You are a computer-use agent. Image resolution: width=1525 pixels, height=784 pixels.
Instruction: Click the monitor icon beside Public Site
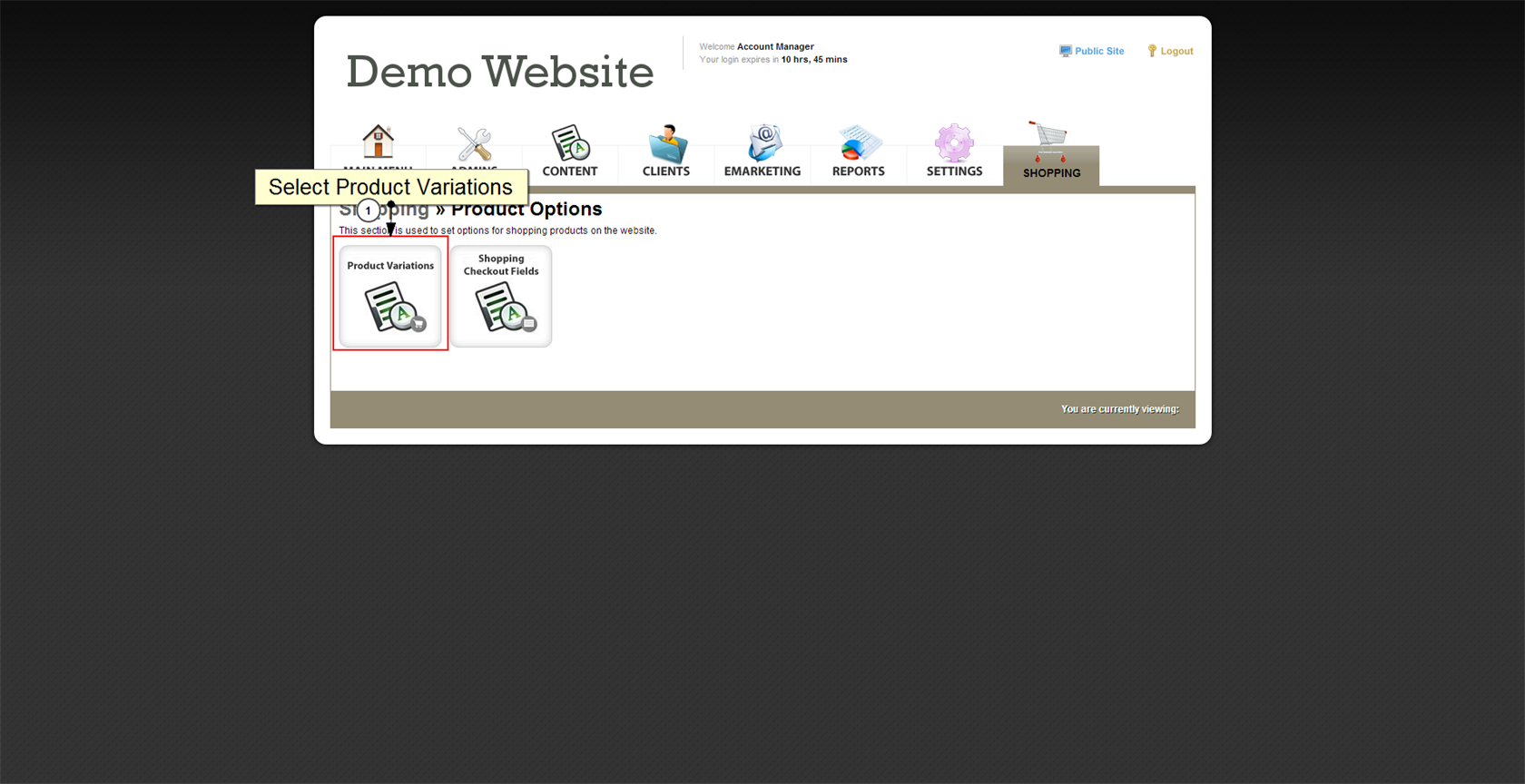pos(1065,52)
